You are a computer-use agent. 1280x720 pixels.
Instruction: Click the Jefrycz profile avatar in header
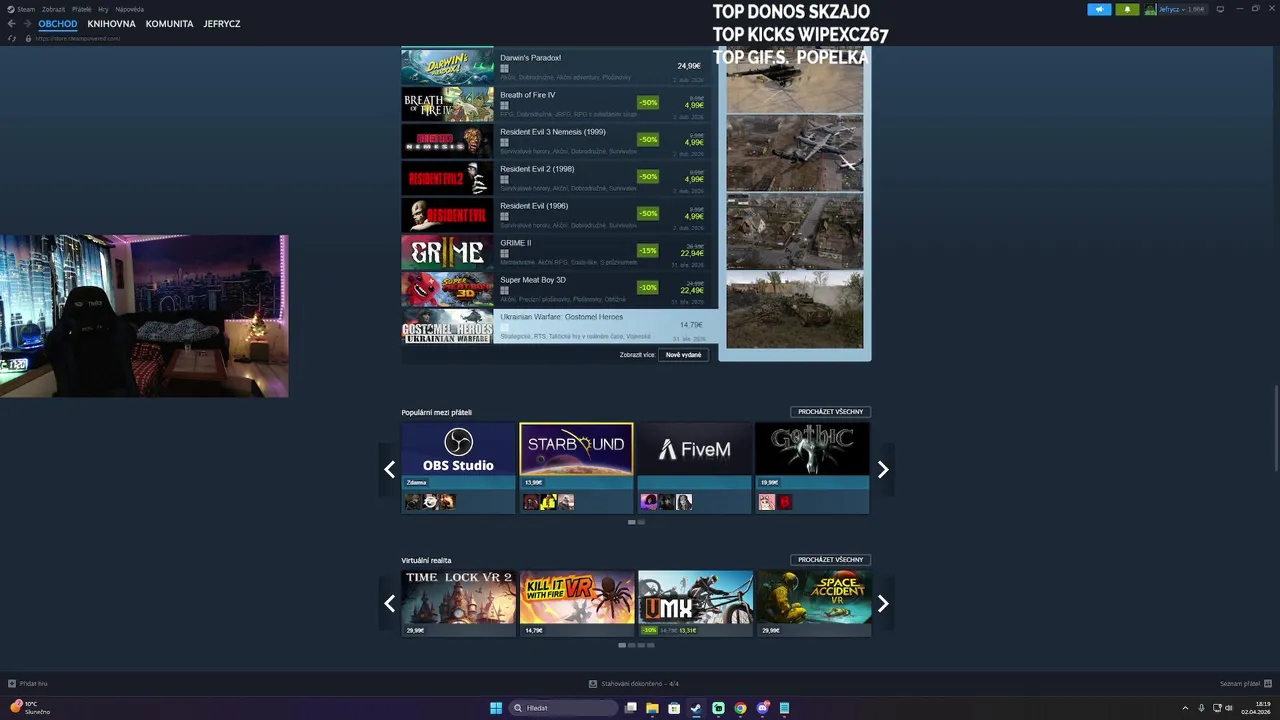tap(1150, 9)
